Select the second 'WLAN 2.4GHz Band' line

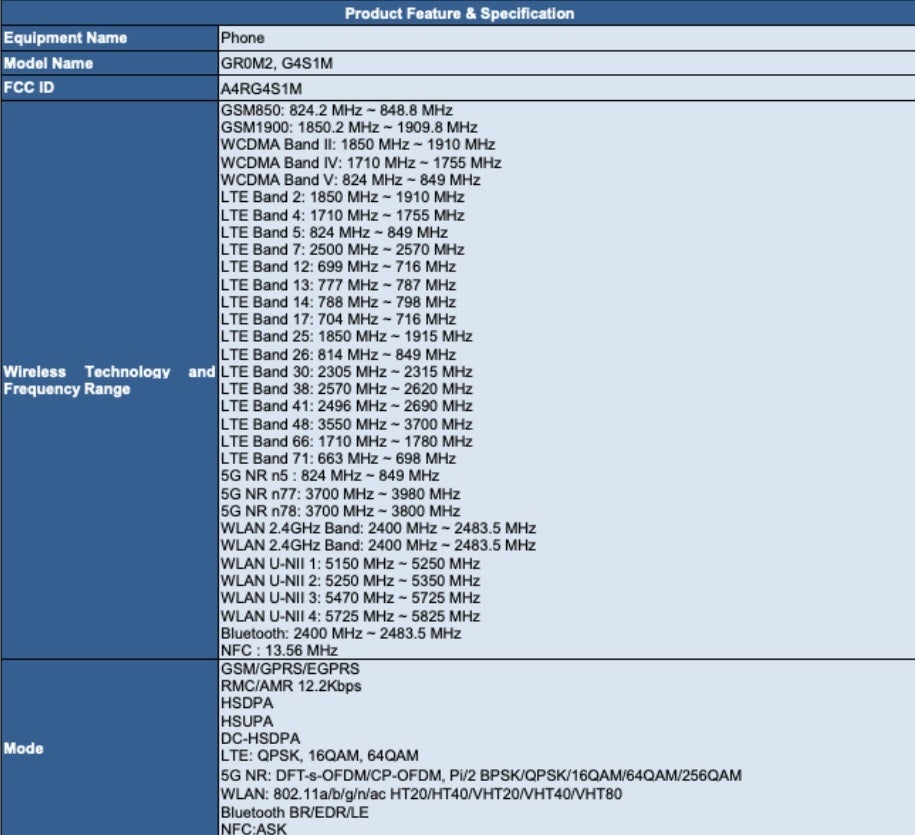point(378,545)
